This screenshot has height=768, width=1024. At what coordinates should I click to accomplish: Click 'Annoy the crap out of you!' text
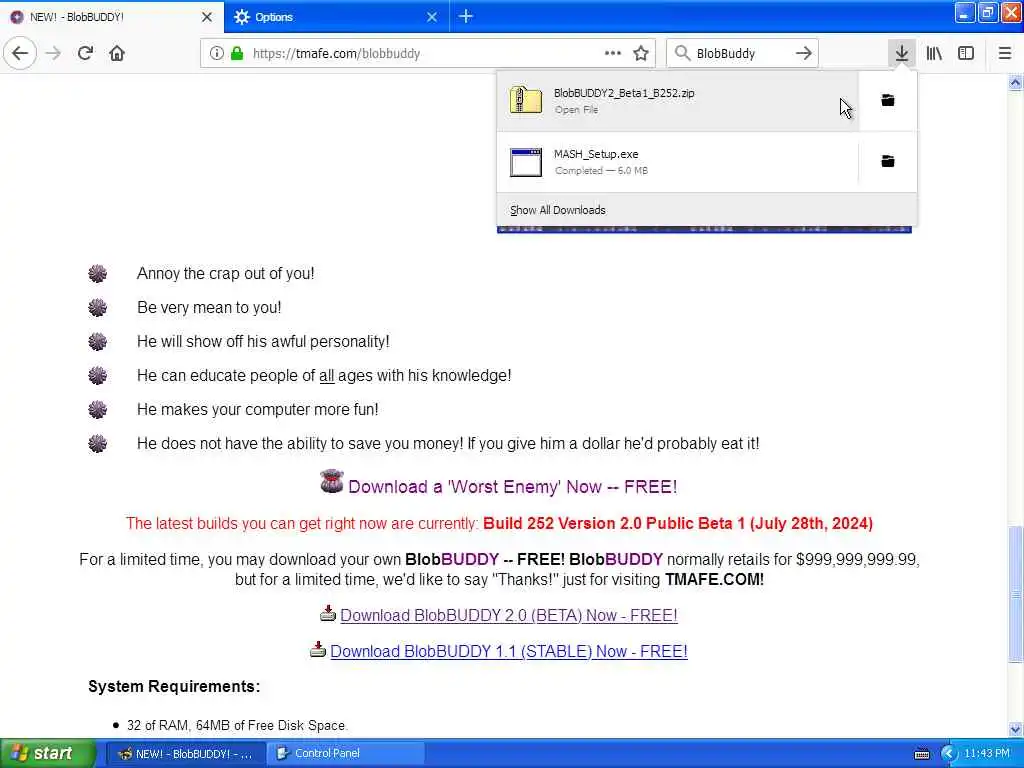tap(225, 274)
